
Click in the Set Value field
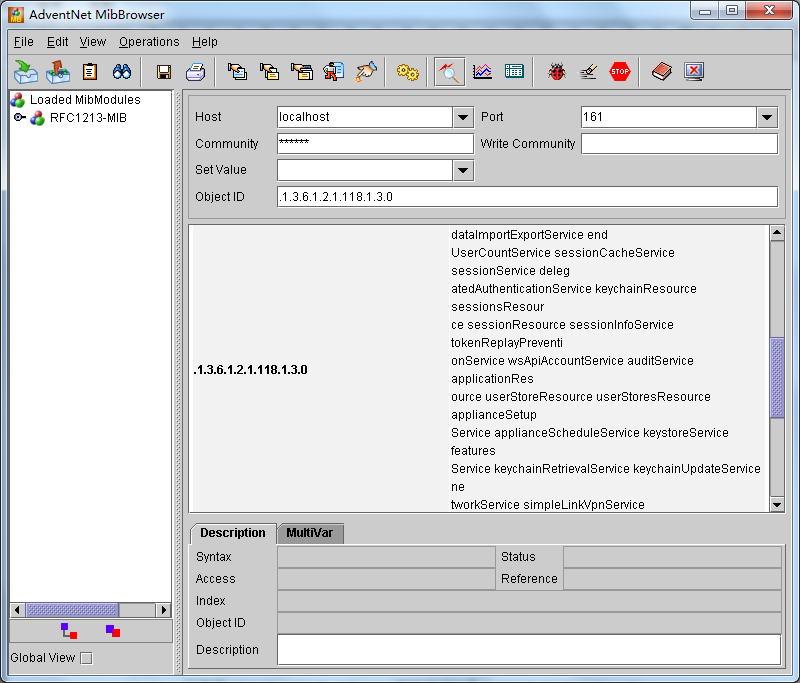[365, 170]
